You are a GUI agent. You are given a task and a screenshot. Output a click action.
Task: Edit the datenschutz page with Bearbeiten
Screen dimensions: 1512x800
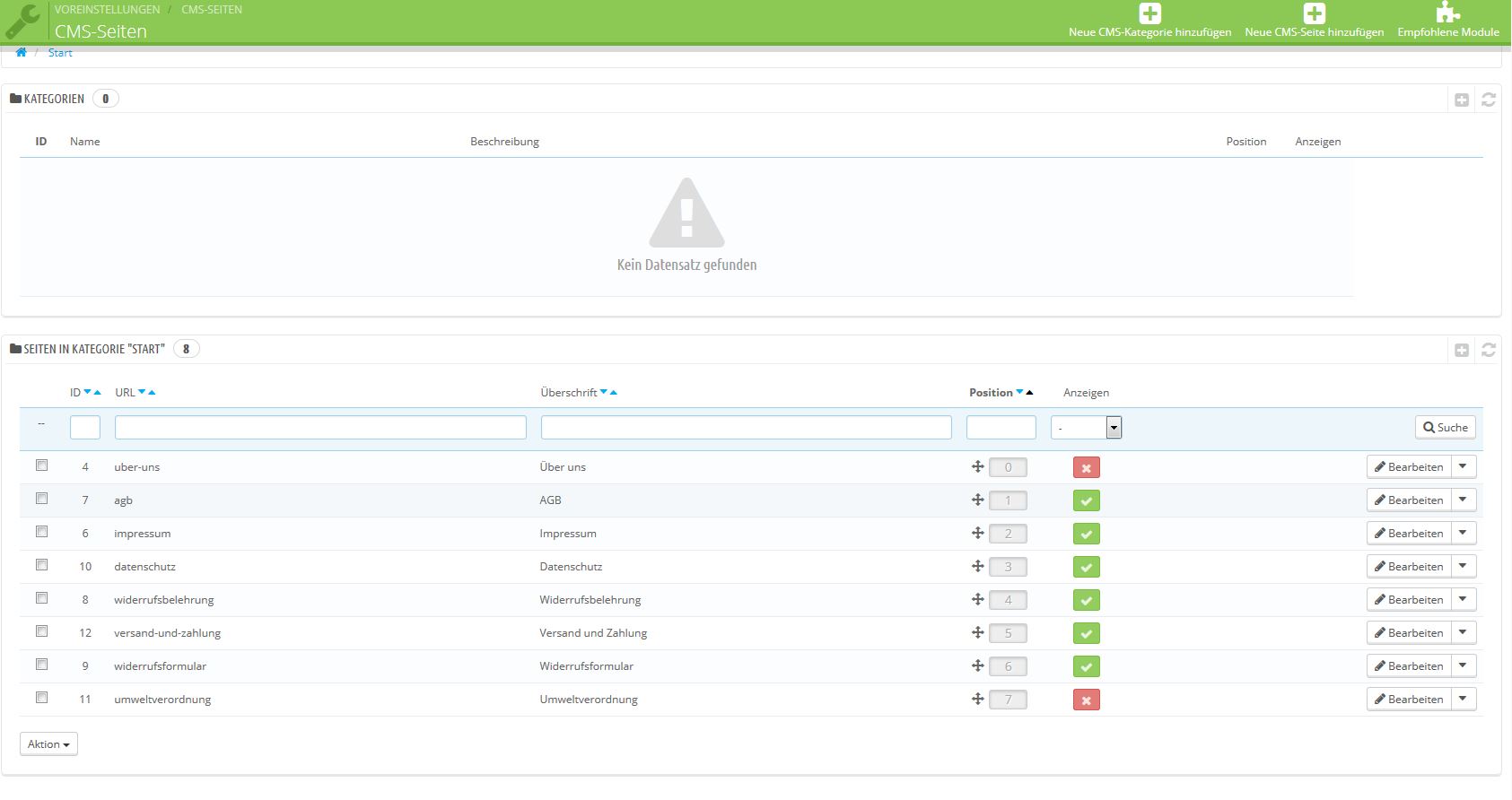pyautogui.click(x=1409, y=566)
